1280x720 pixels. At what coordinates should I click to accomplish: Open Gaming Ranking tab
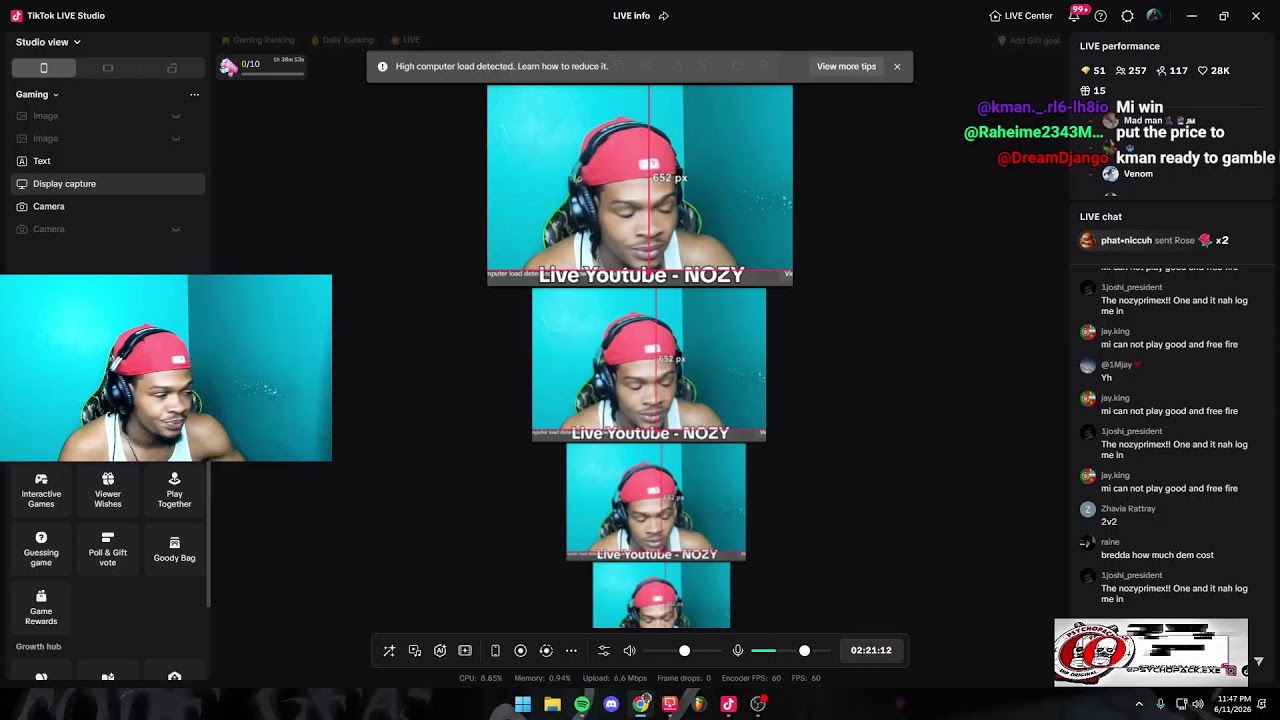258,40
